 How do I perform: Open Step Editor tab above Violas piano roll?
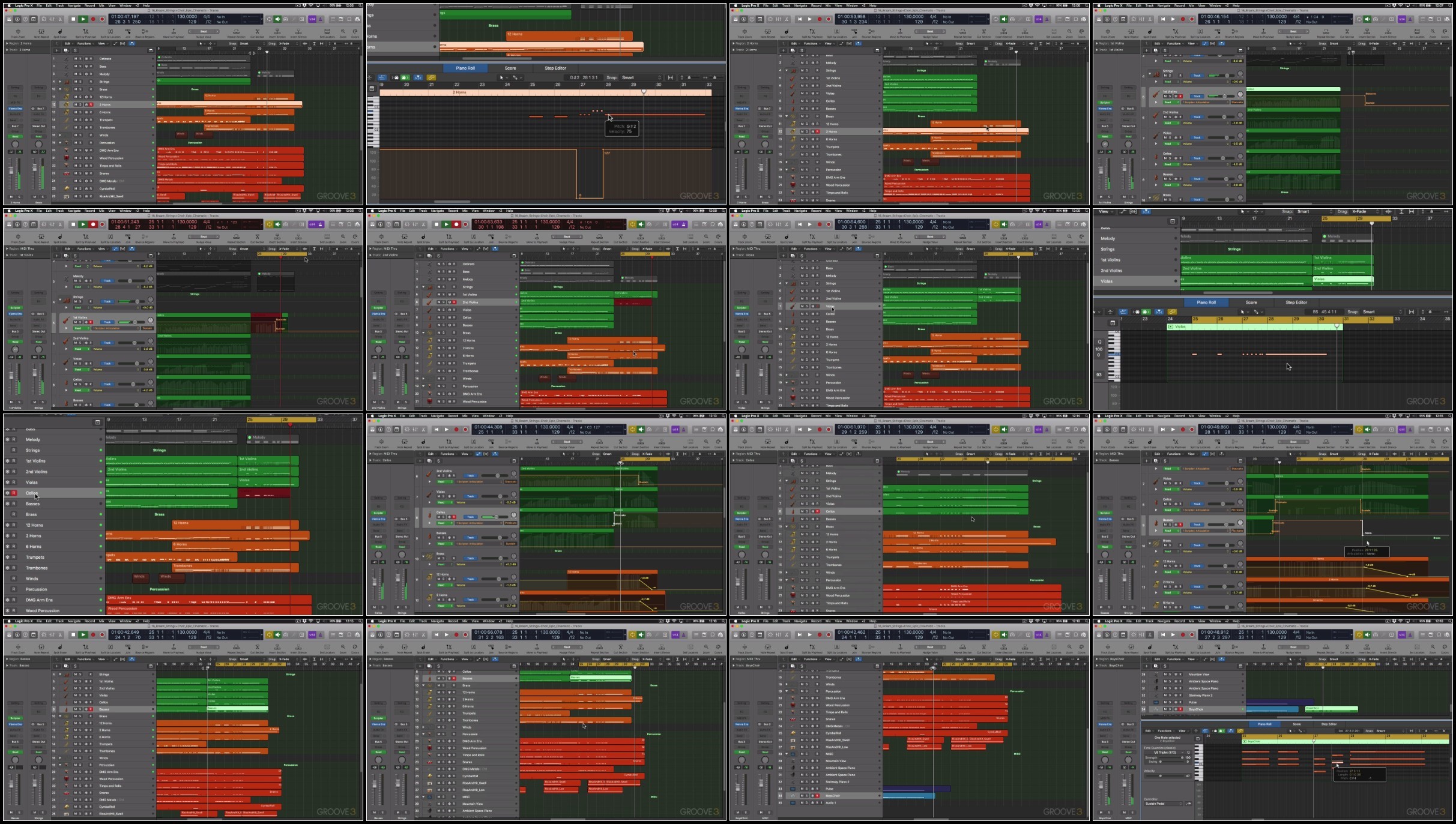1296,302
